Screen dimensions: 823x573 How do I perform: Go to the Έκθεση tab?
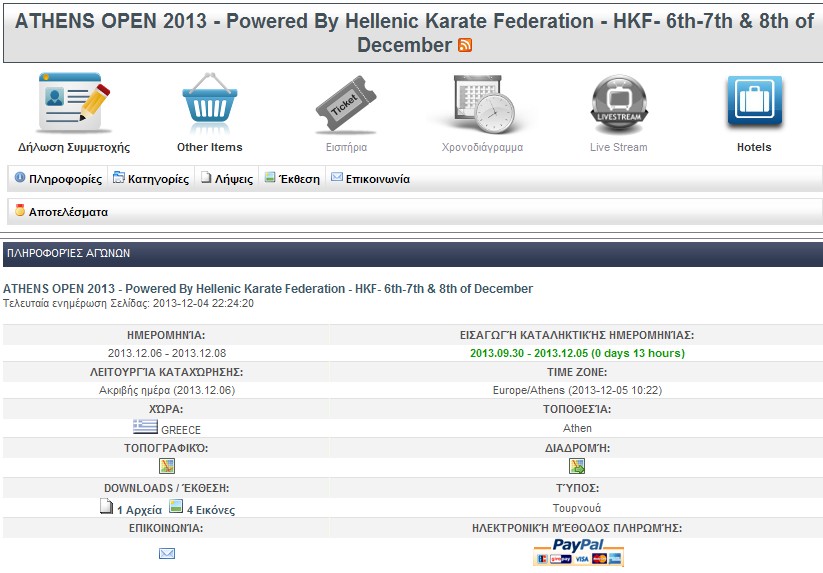pyautogui.click(x=292, y=179)
